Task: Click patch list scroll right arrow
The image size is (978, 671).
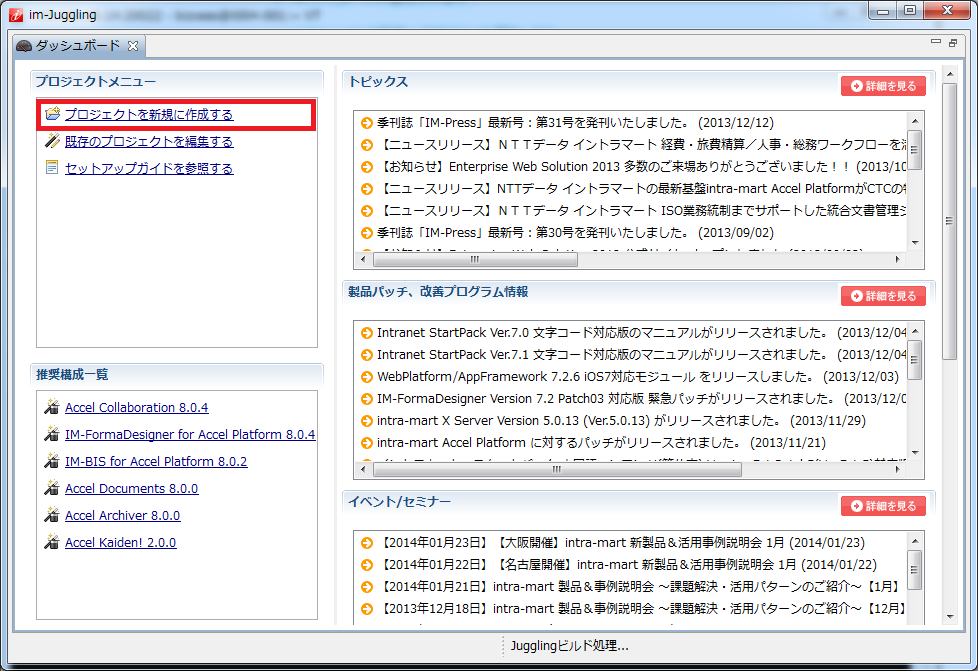Action: tap(898, 470)
